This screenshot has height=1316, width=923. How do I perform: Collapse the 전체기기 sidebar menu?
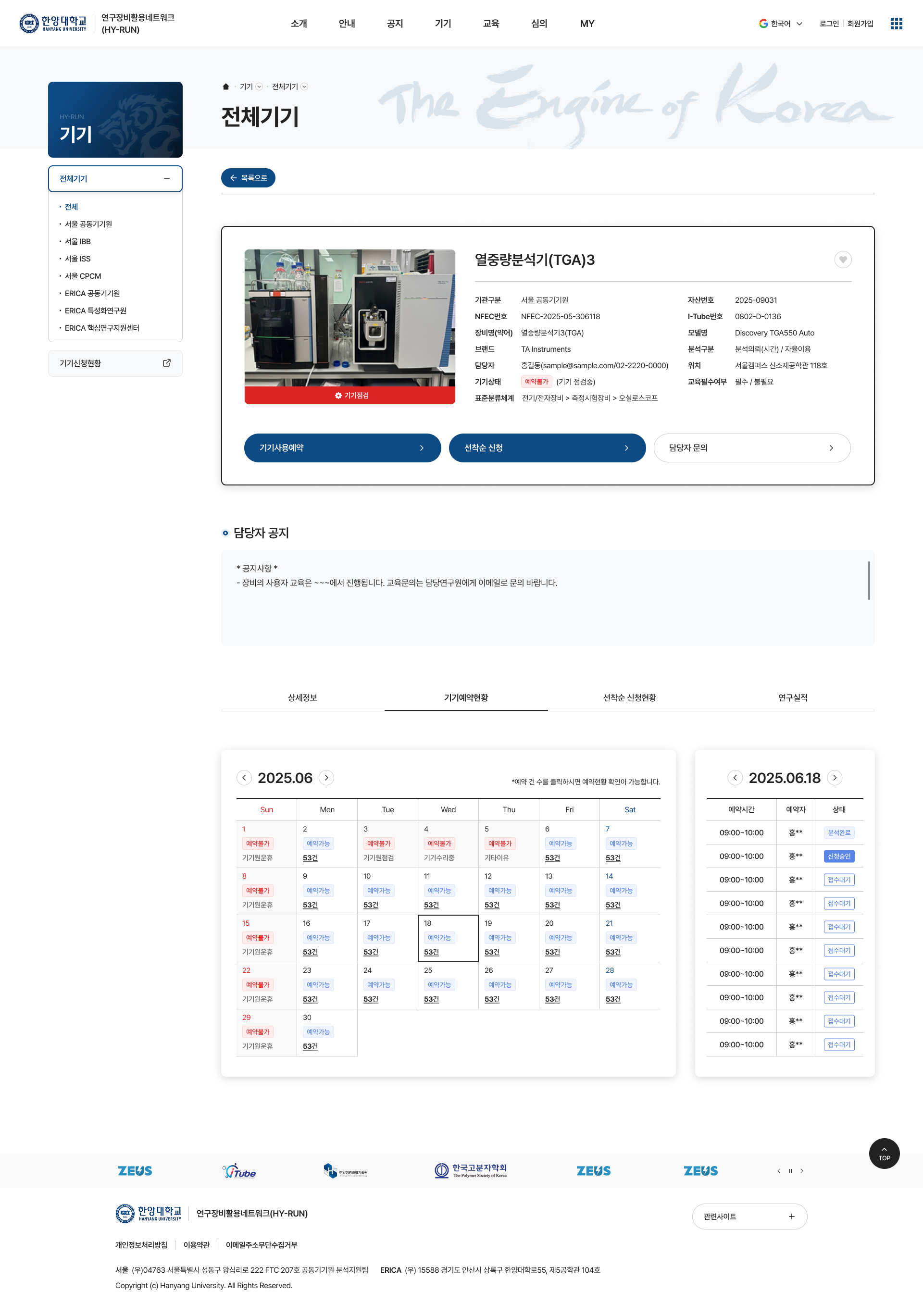point(167,179)
